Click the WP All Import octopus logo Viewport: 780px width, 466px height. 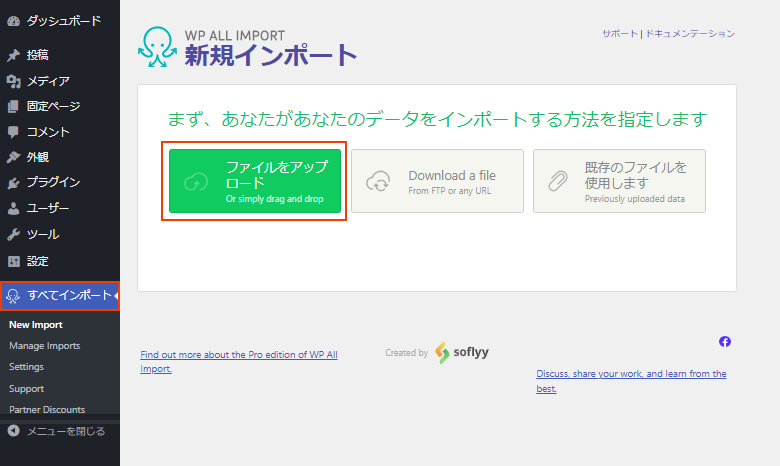pyautogui.click(x=156, y=46)
